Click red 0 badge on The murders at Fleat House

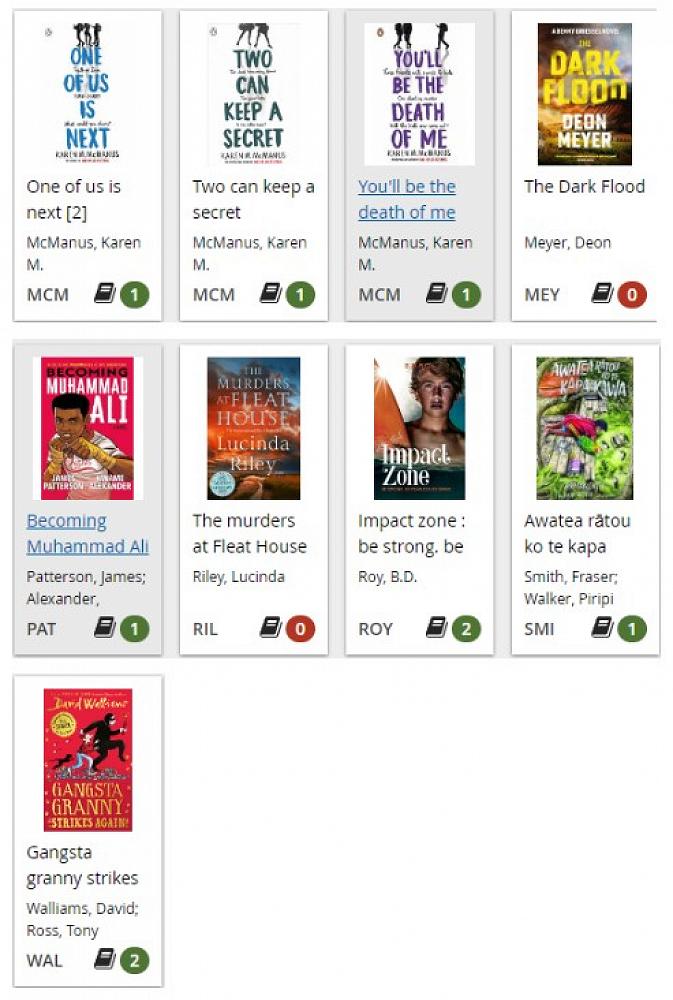tap(300, 629)
